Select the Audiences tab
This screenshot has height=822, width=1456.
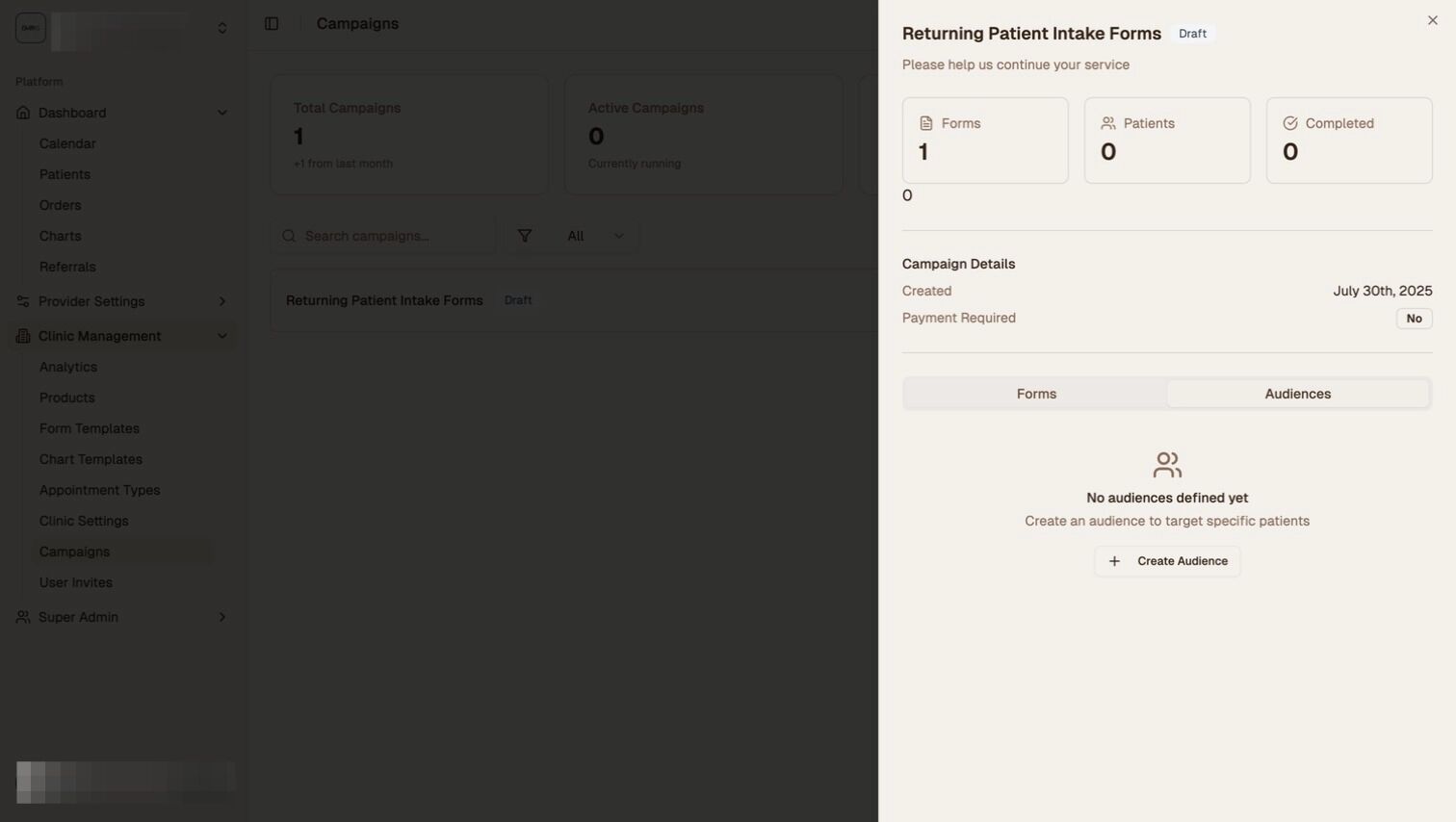1297,394
